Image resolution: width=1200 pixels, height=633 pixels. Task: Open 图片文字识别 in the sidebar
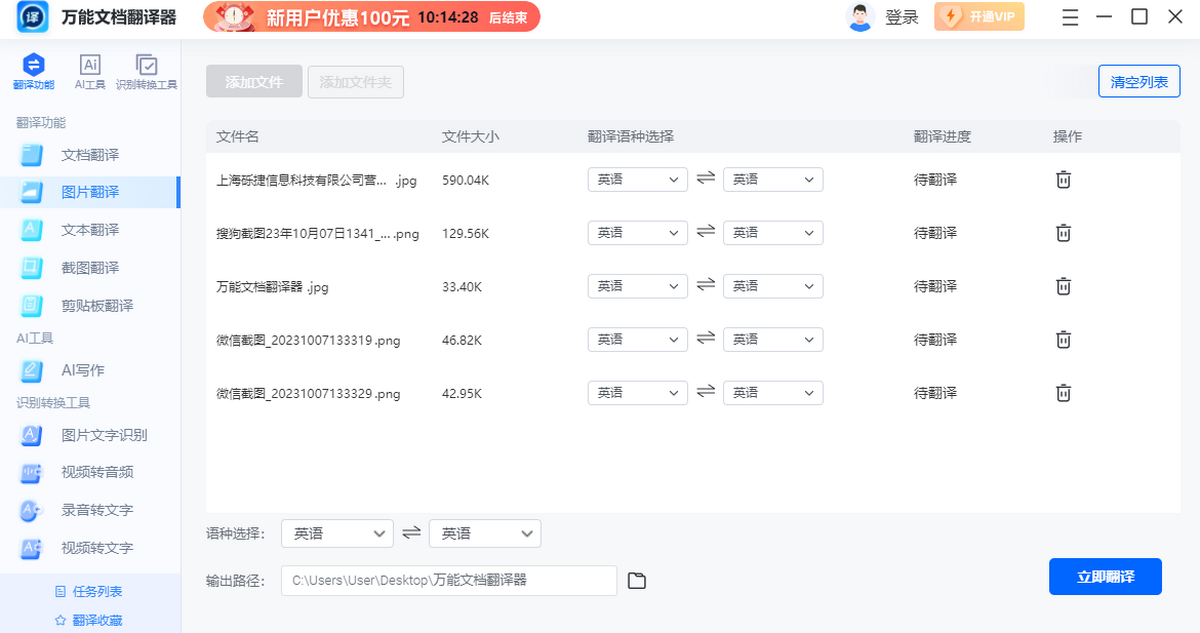(90, 435)
